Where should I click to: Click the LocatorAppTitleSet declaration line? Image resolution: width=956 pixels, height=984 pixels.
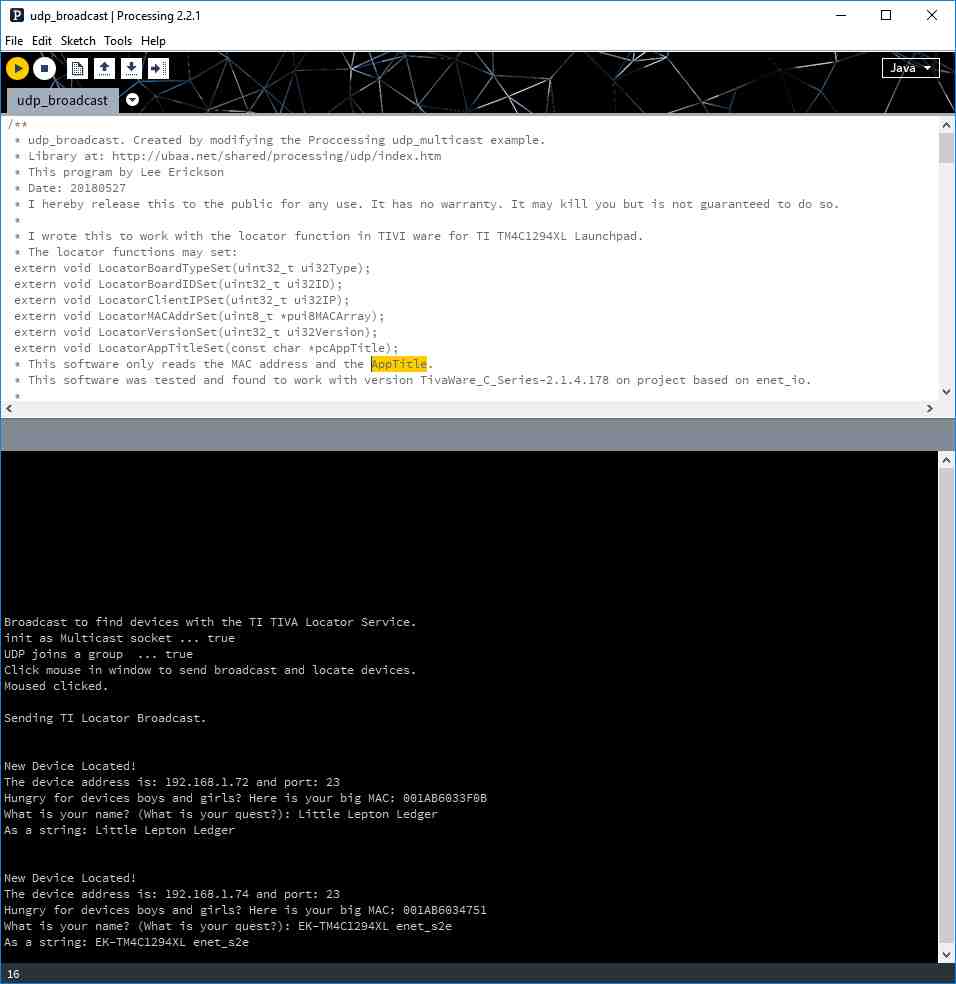[206, 348]
